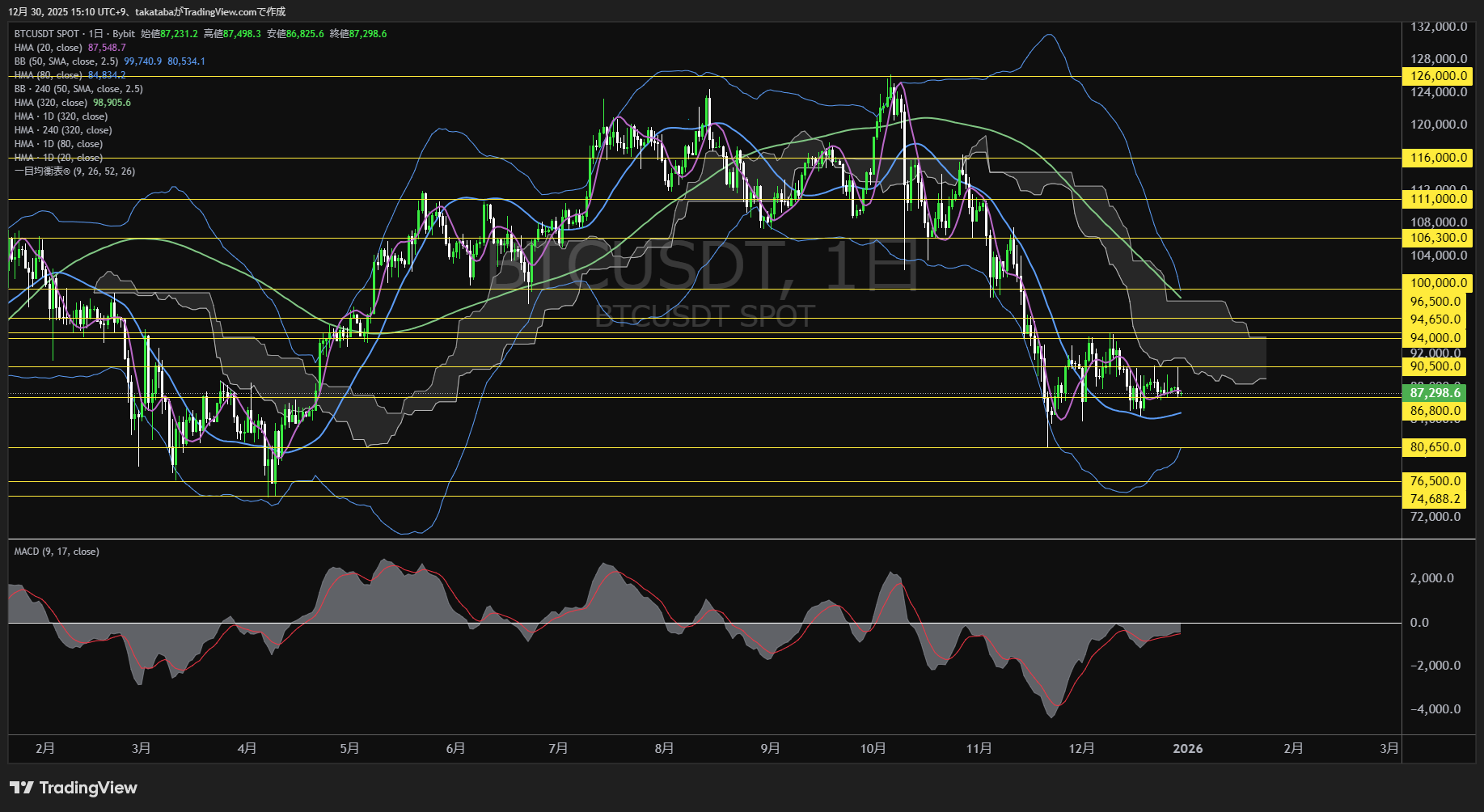Select the BB · 240 indicator legend
Image resolution: width=1484 pixels, height=812 pixels.
pyautogui.click(x=78, y=89)
